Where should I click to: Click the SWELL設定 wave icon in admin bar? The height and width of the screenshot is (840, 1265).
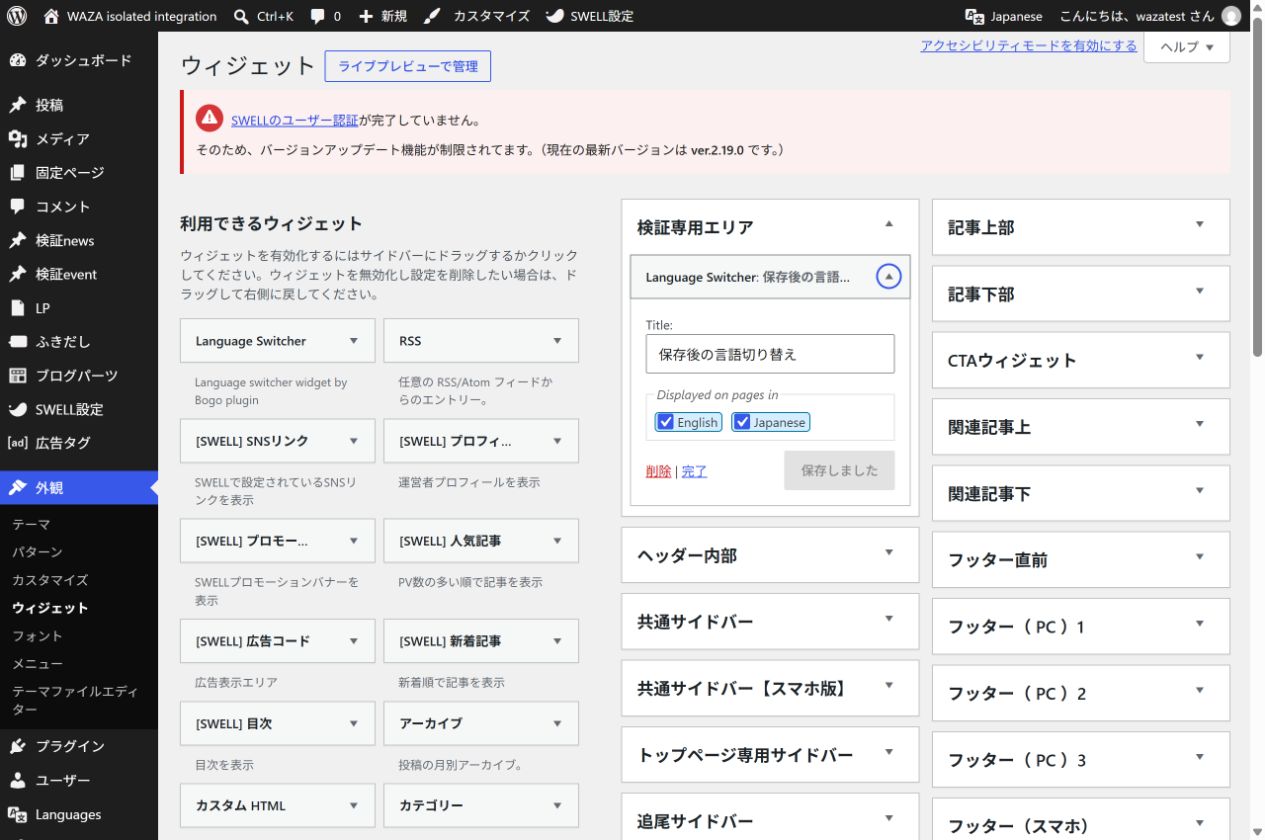[x=555, y=16]
